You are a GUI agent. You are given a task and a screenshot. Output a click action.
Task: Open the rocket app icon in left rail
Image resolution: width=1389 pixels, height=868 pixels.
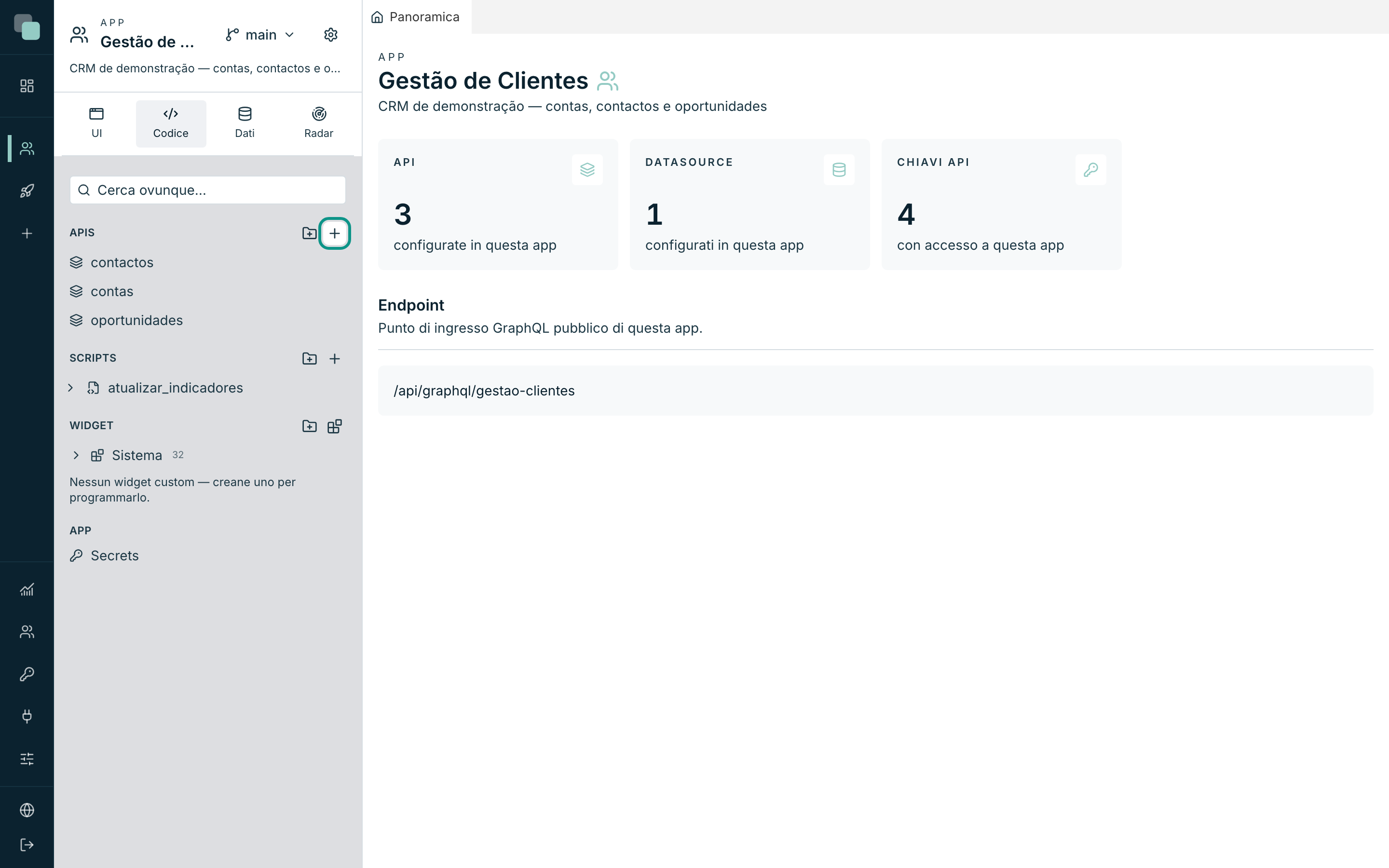coord(27,191)
